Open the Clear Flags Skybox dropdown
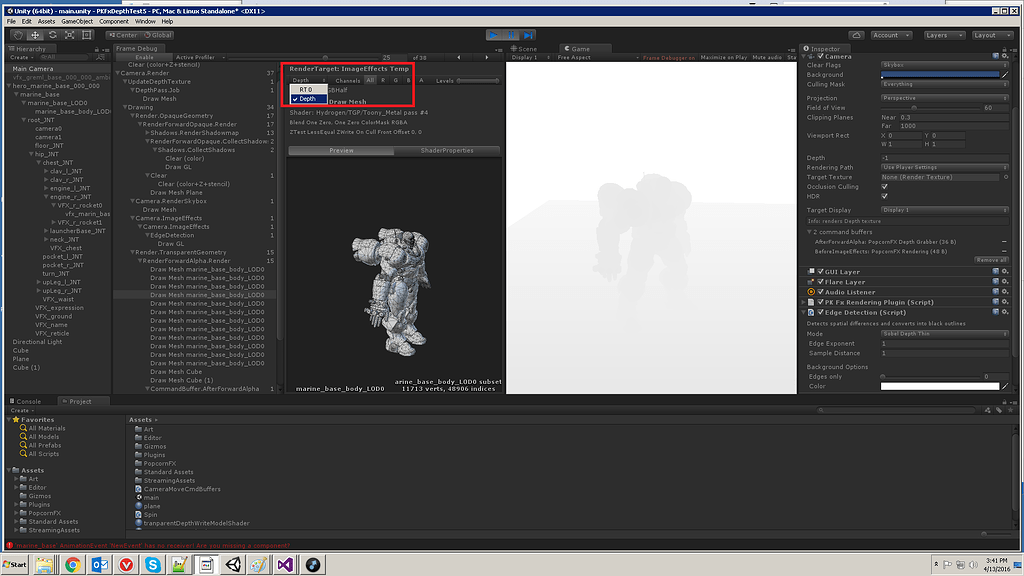This screenshot has height=576, width=1024. pos(944,64)
